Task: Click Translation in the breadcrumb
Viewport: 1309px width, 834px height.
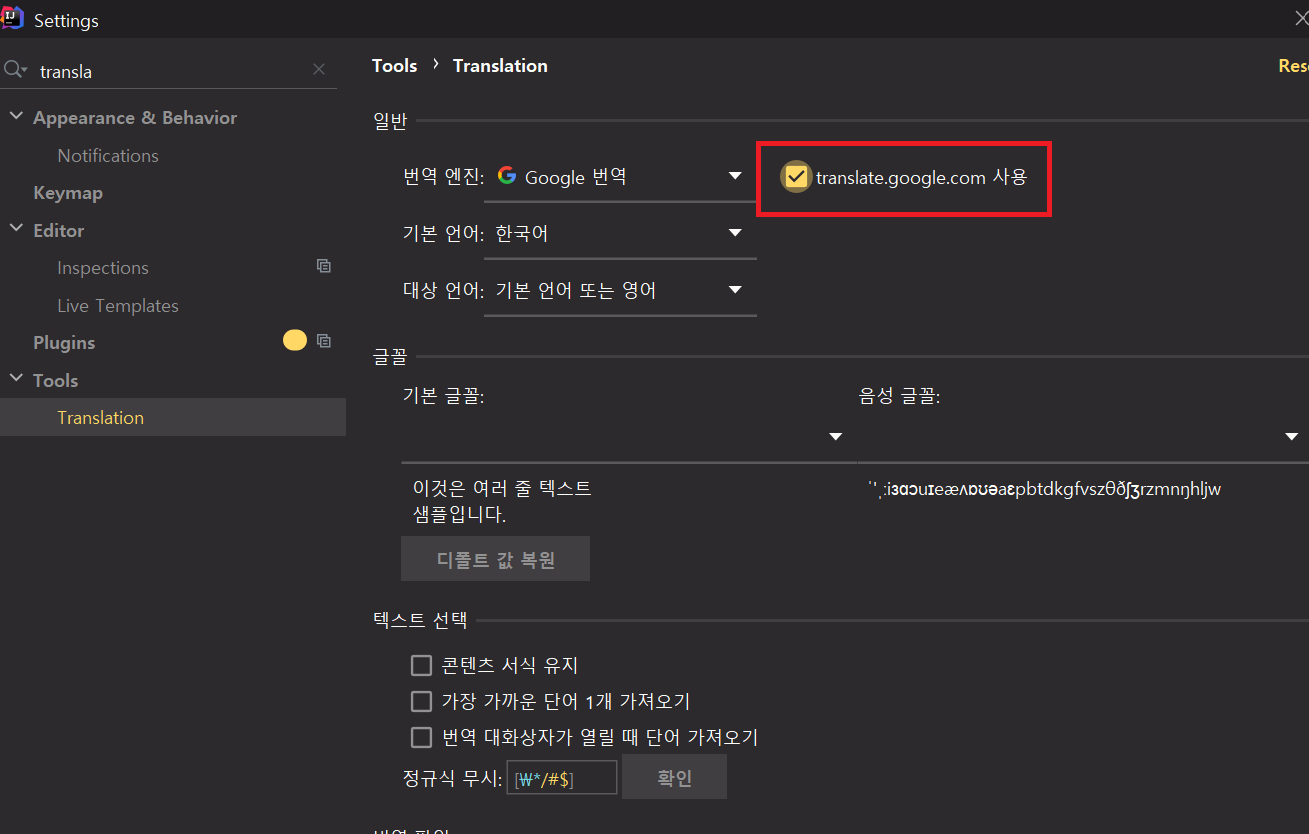Action: [x=500, y=65]
